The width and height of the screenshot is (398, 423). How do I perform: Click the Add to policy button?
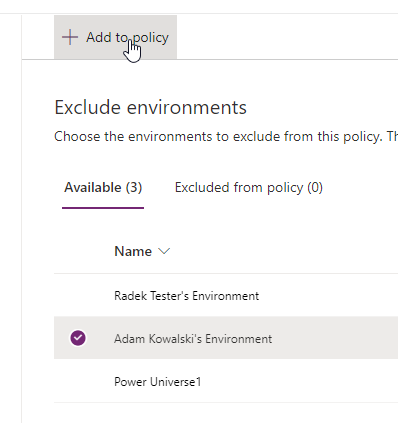coord(115,37)
